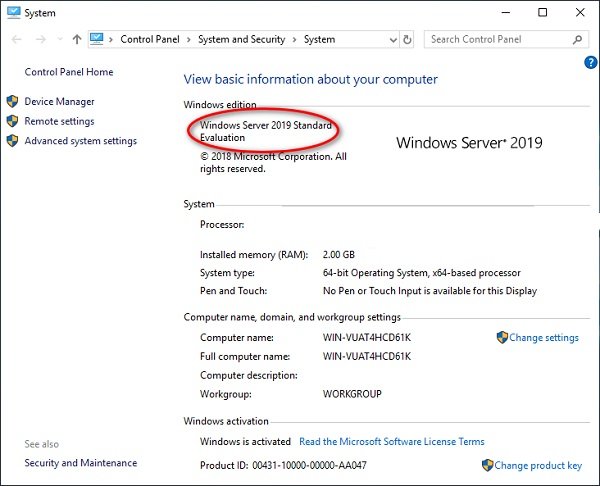Open the recent locations dropdown arrow

click(60, 39)
